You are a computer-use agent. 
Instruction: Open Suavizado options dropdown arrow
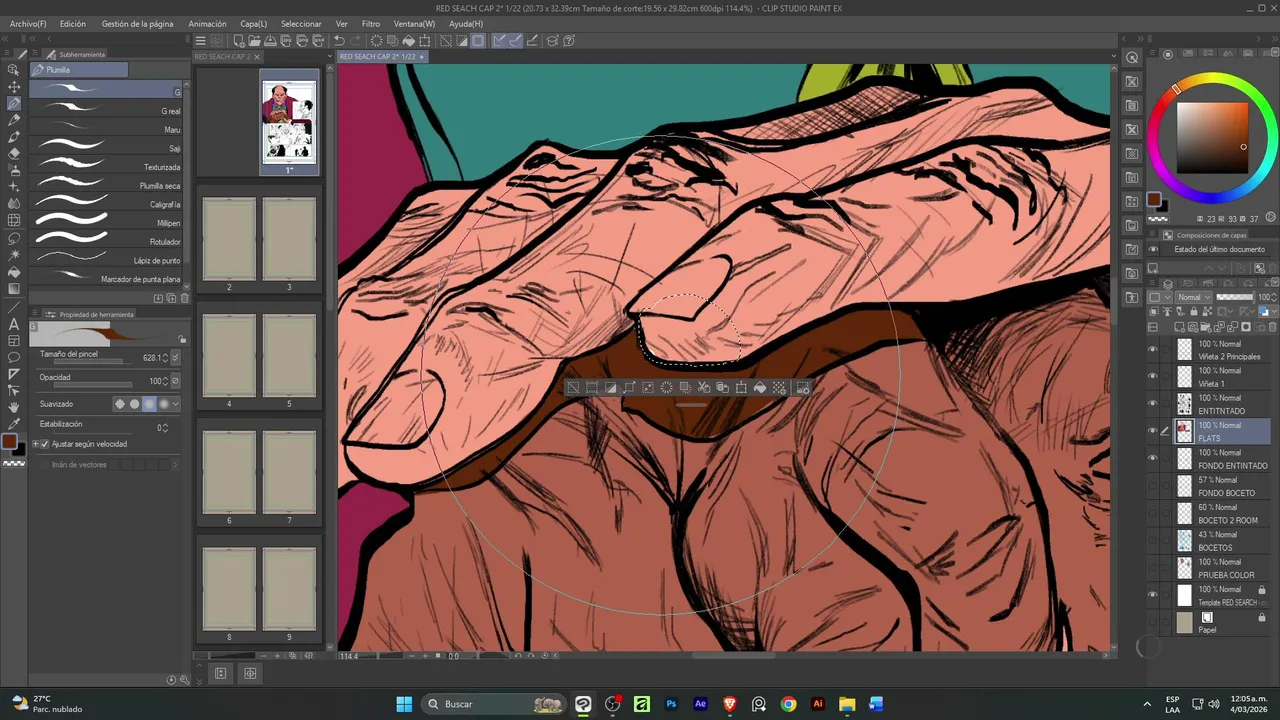click(x=176, y=404)
